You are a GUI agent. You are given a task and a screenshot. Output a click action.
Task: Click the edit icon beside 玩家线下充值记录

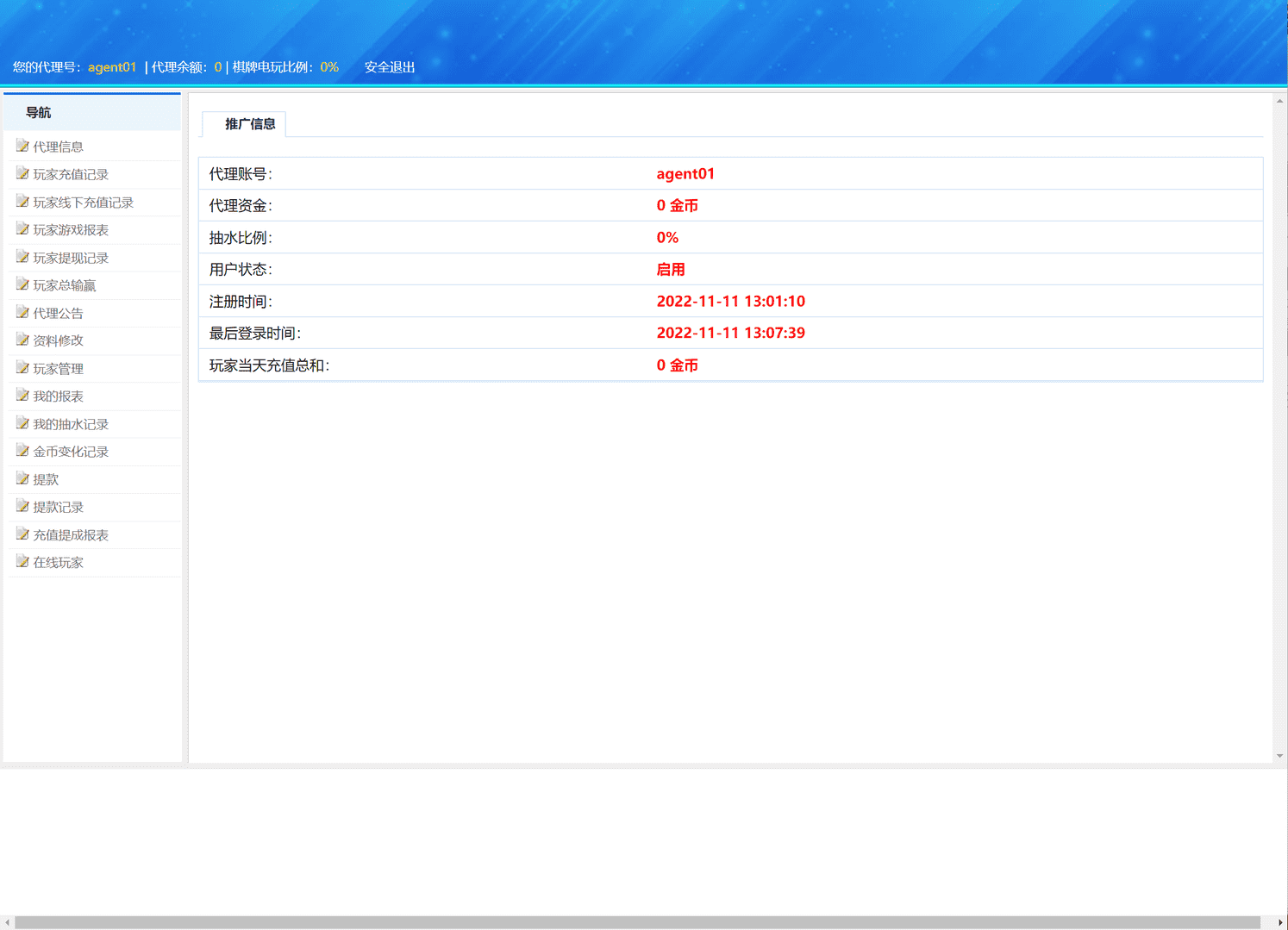pos(22,202)
